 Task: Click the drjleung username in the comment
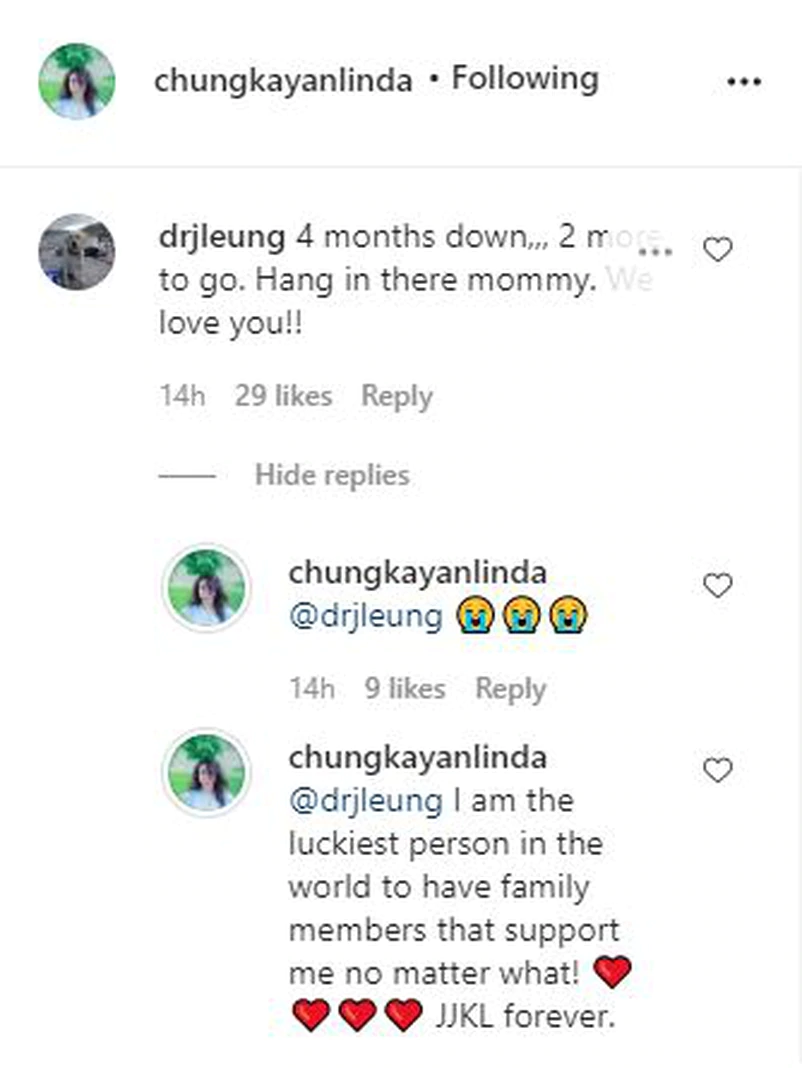tap(221, 238)
